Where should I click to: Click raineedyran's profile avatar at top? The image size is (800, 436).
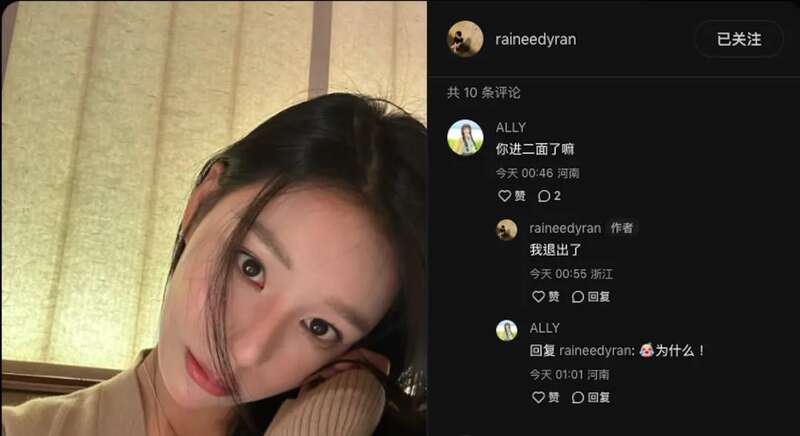click(465, 39)
